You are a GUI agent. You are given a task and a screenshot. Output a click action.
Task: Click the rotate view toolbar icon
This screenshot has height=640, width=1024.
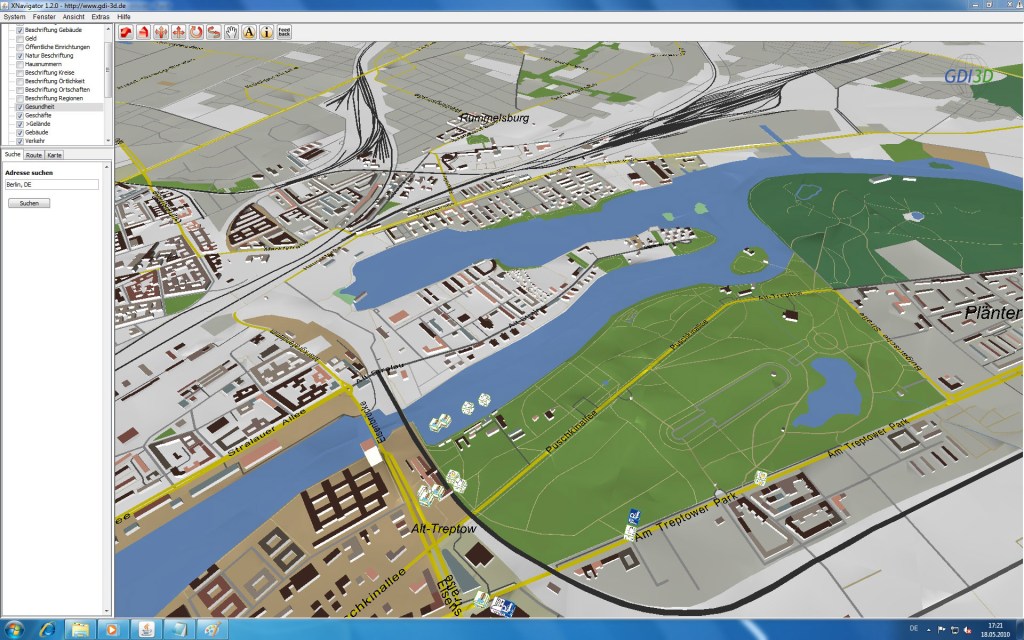(x=197, y=32)
